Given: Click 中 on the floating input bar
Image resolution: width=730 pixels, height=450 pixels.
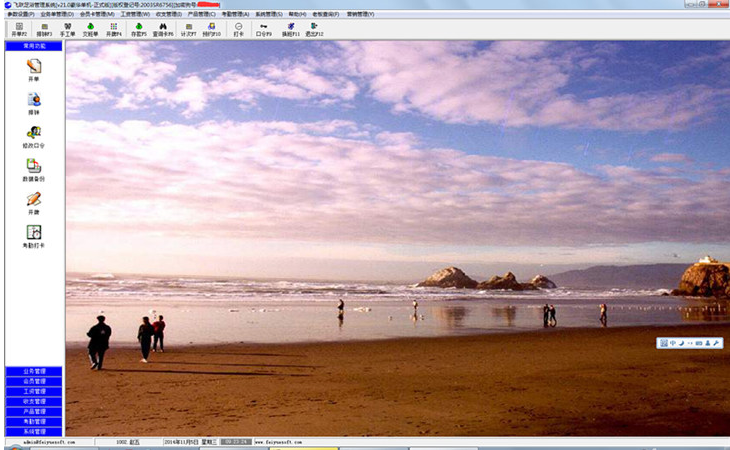Looking at the screenshot, I should (673, 343).
